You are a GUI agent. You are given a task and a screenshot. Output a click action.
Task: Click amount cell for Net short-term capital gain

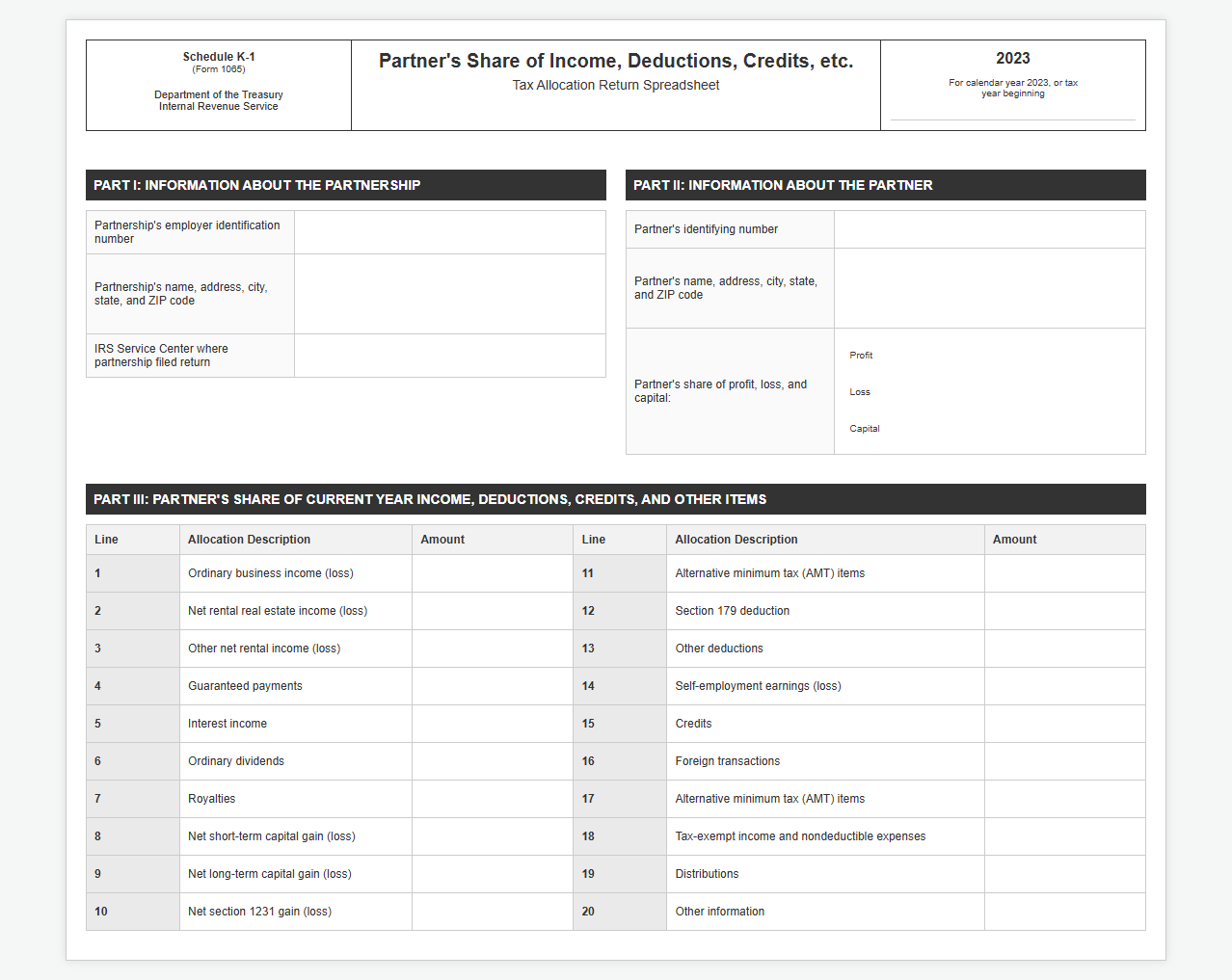point(493,836)
